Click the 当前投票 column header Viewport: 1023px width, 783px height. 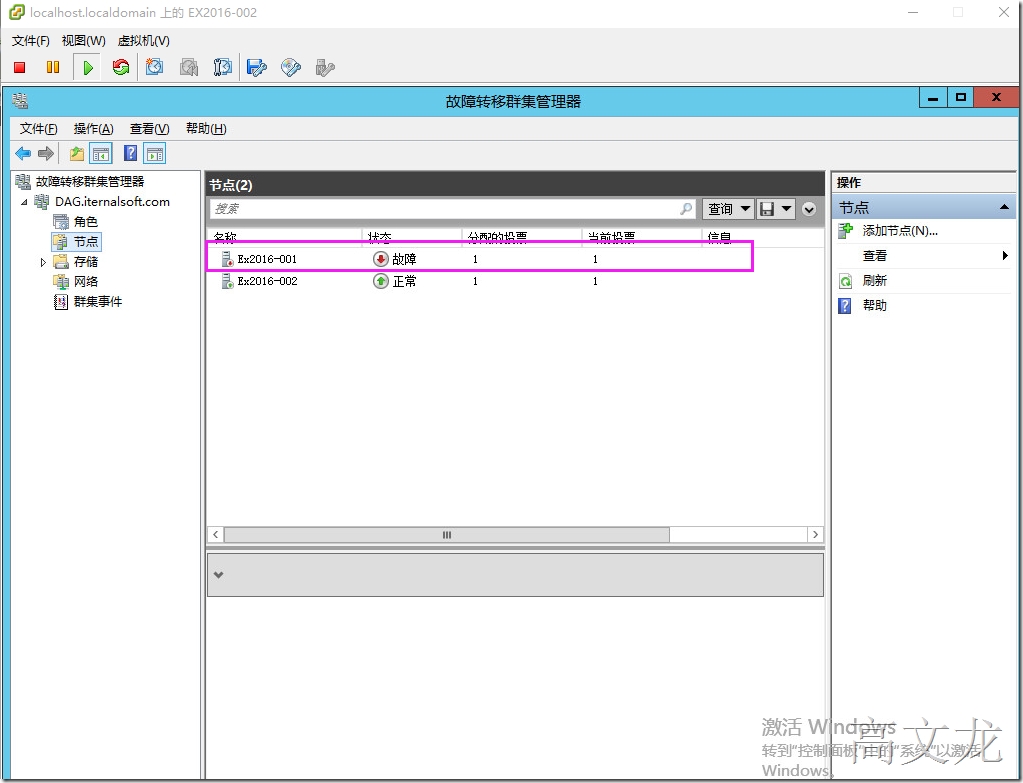(641, 238)
